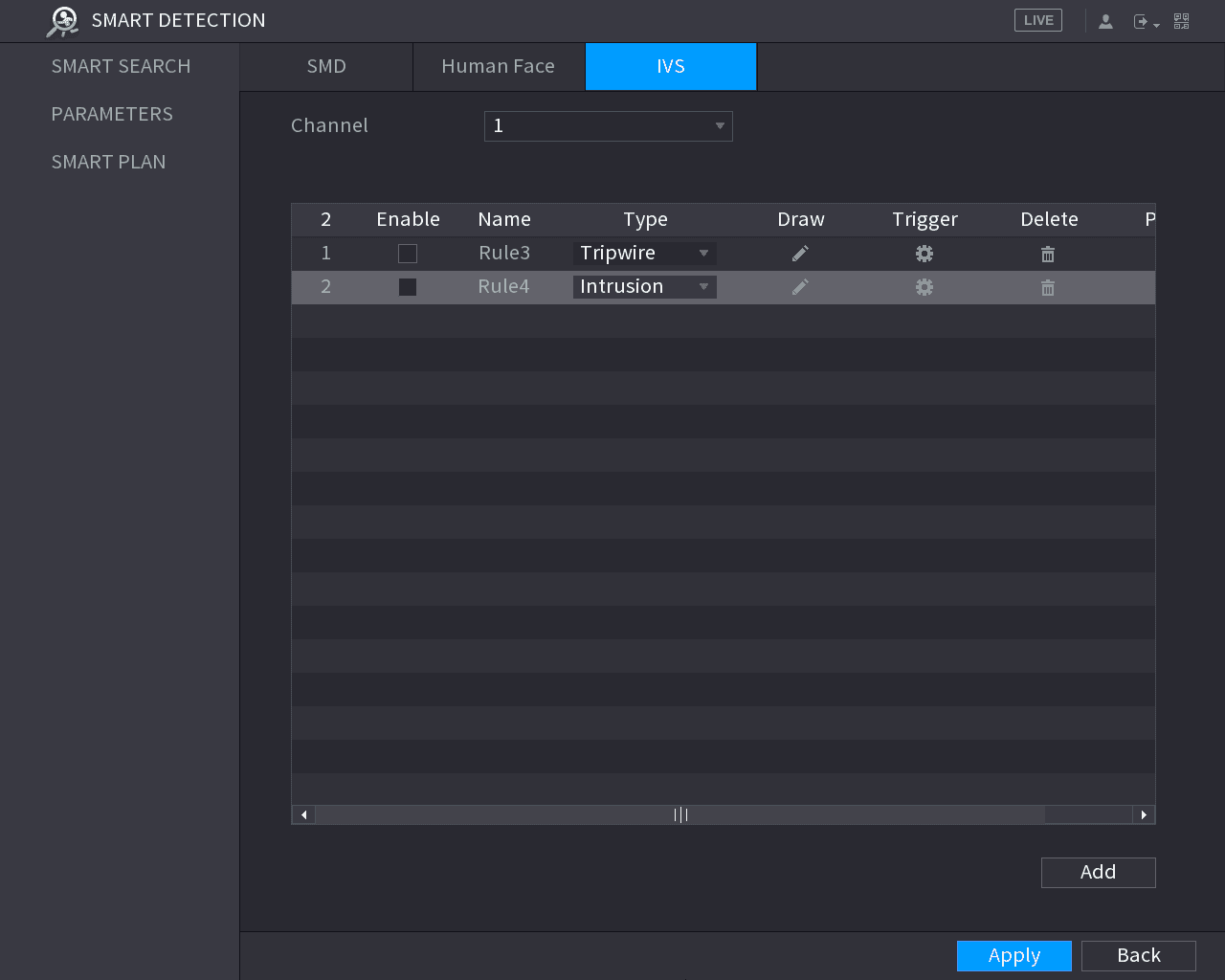Image resolution: width=1225 pixels, height=980 pixels.
Task: Enable Rule3 checkbox
Action: click(408, 254)
